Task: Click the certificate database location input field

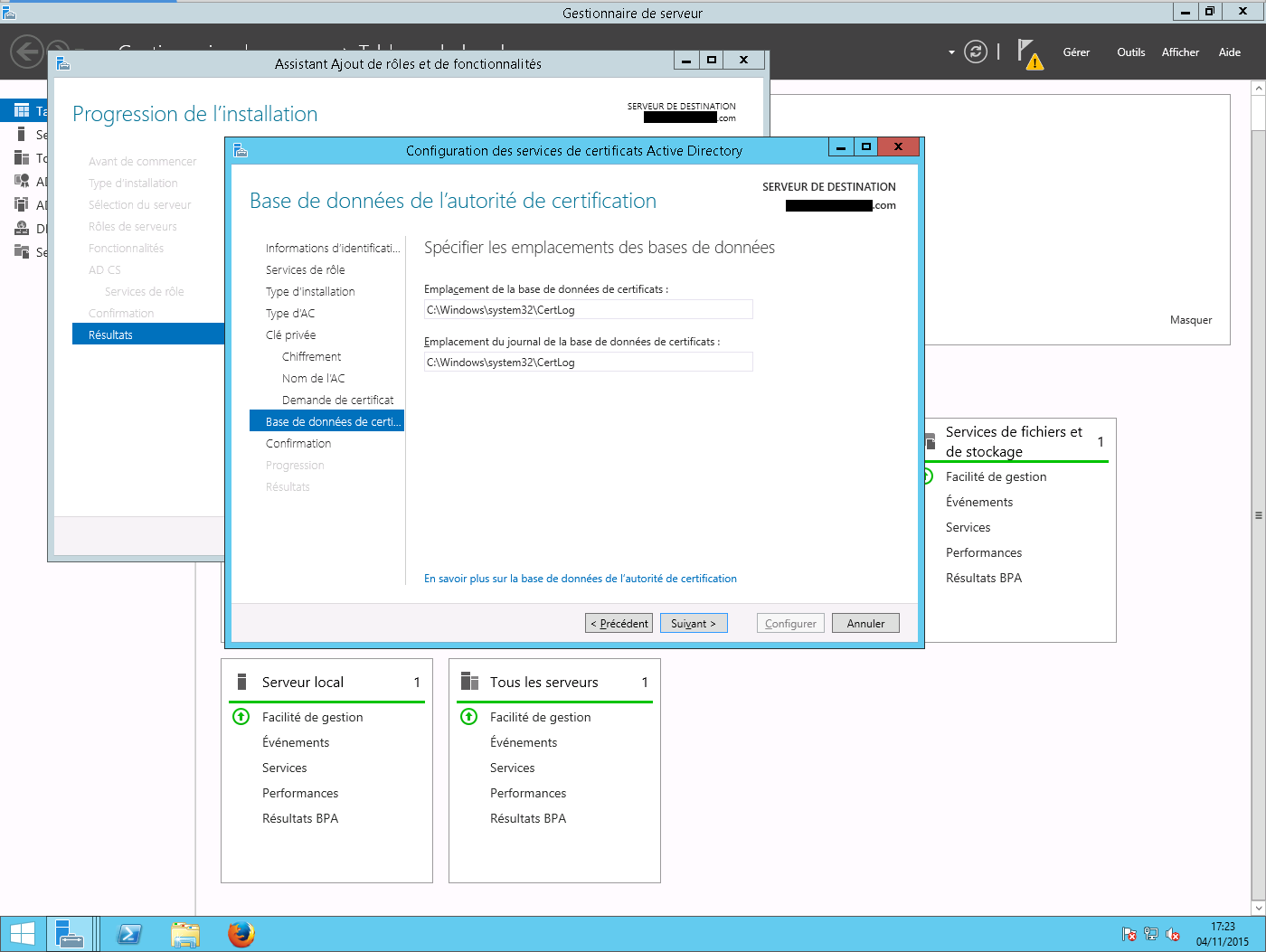Action: pos(588,309)
